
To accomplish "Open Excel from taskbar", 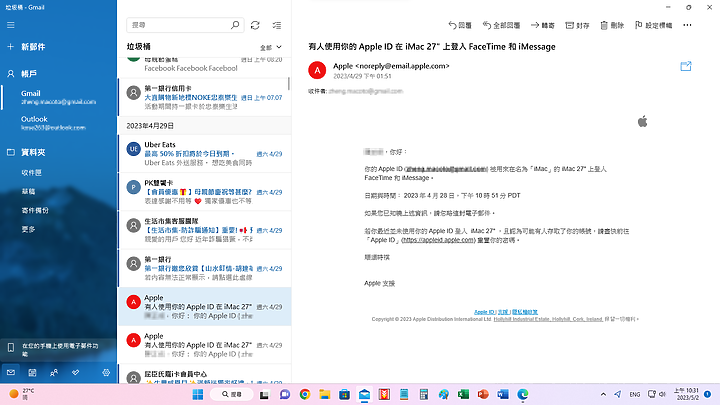I will click(463, 394).
